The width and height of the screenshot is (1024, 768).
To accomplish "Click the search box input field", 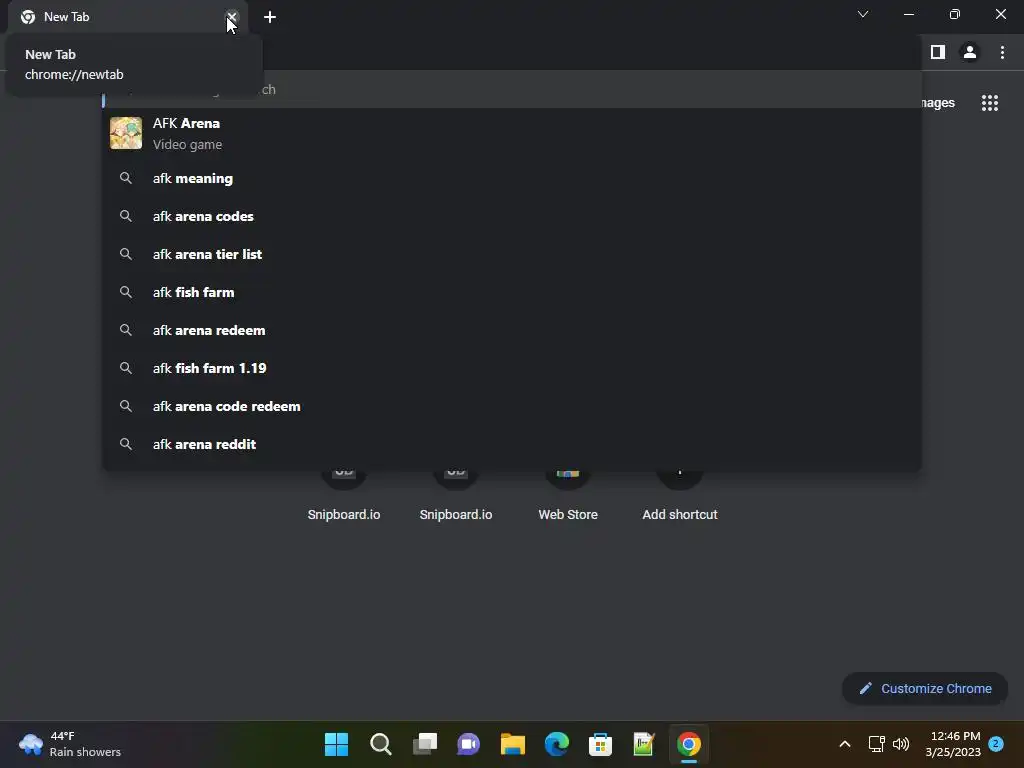I will point(512,90).
